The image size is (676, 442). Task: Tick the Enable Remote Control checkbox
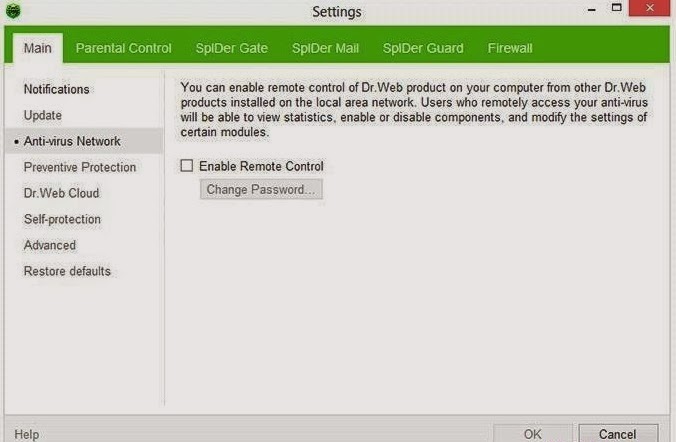click(x=187, y=166)
